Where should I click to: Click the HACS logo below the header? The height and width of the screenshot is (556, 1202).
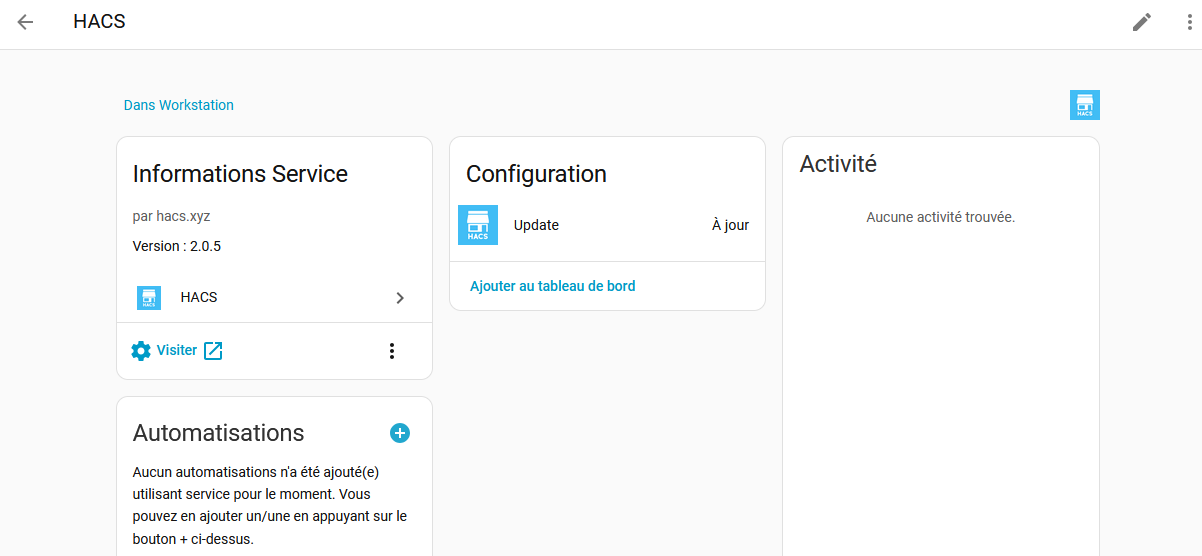1084,105
